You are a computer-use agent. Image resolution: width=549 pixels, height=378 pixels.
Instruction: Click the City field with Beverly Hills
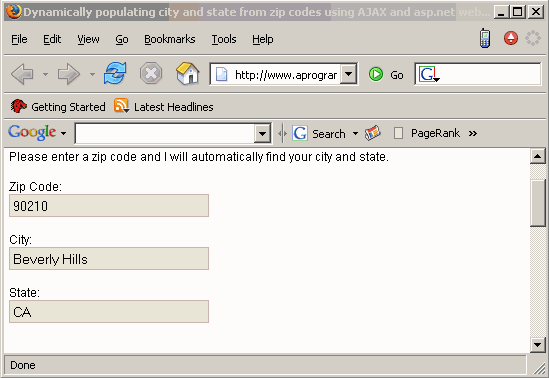(x=109, y=259)
